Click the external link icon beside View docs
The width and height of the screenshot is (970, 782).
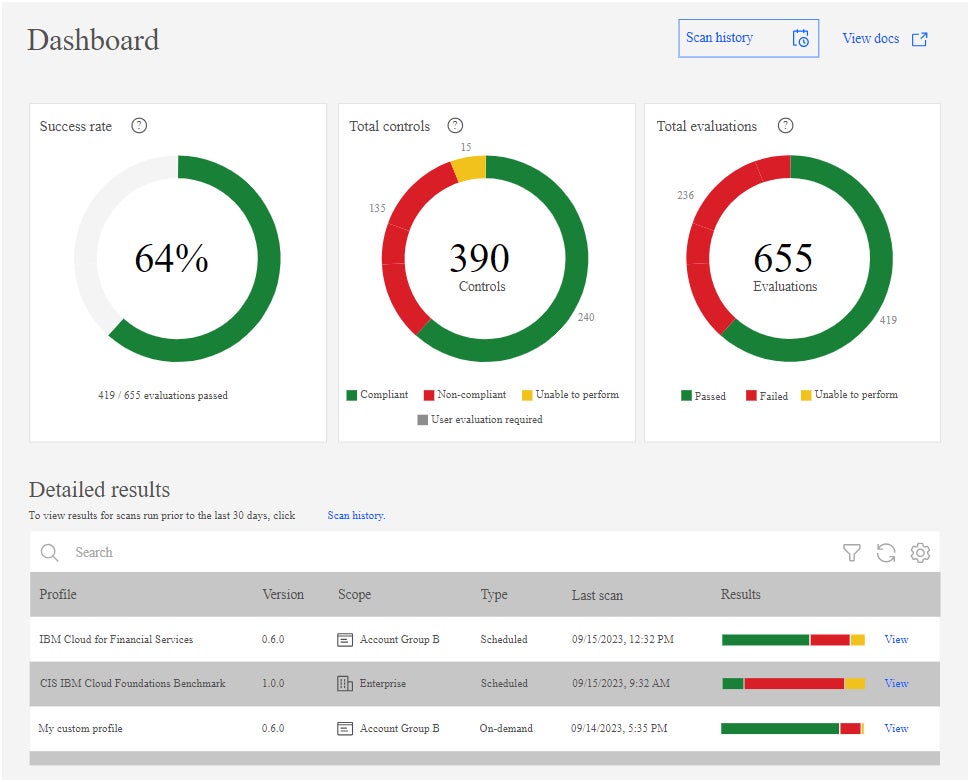pyautogui.click(x=919, y=39)
